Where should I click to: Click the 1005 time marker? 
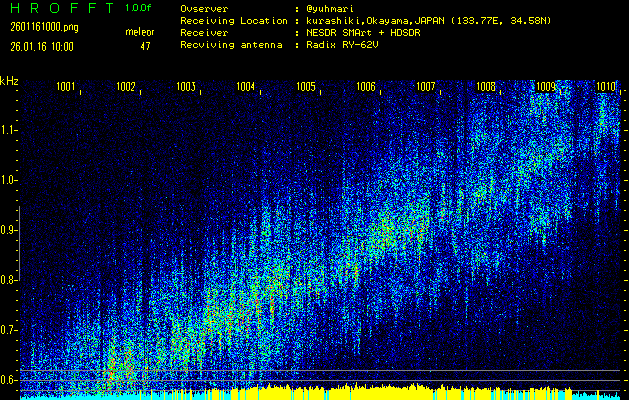tap(306, 87)
